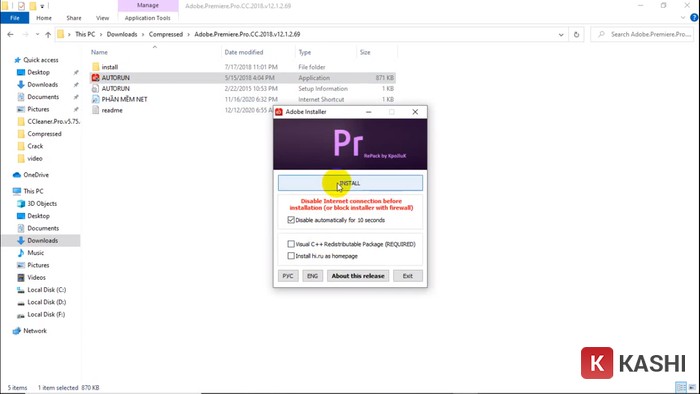Screen dimensions: 700x394
Task: Open Music folder in sidebar
Action: (x=36, y=253)
